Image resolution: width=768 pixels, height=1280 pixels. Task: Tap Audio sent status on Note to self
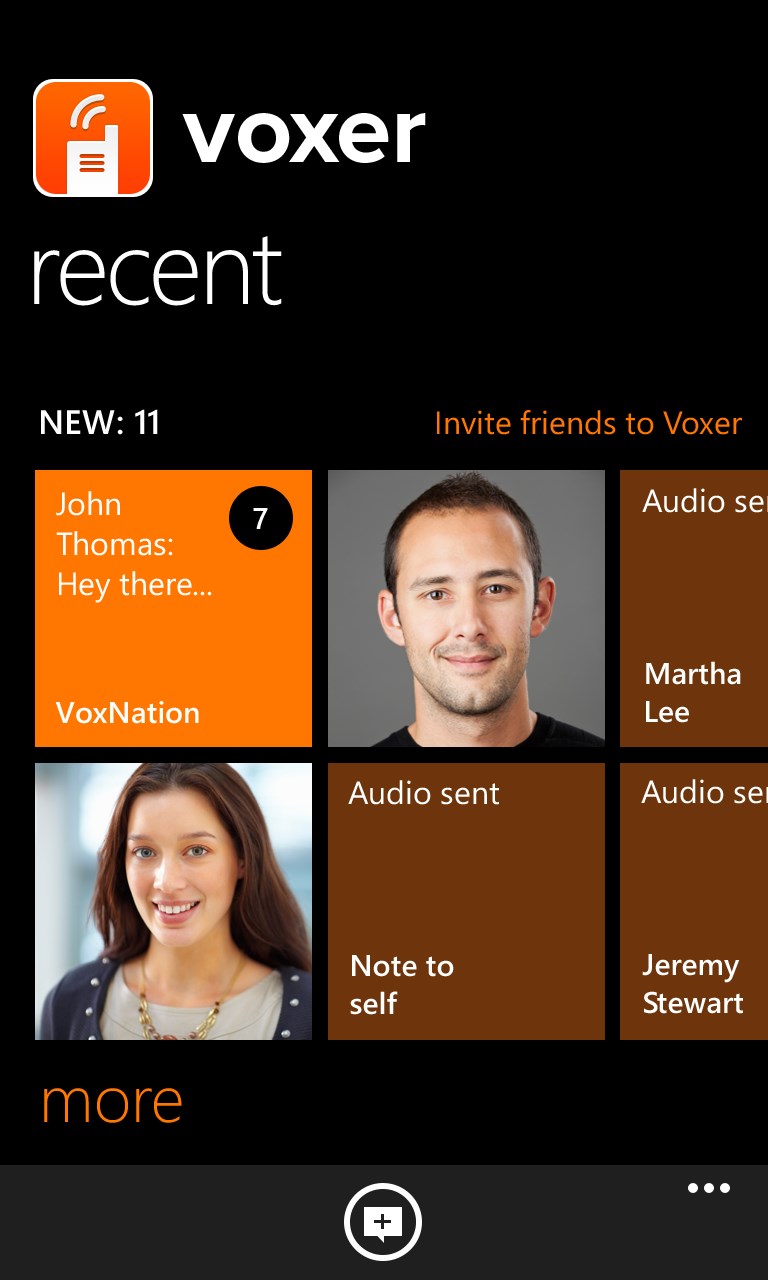click(x=424, y=794)
